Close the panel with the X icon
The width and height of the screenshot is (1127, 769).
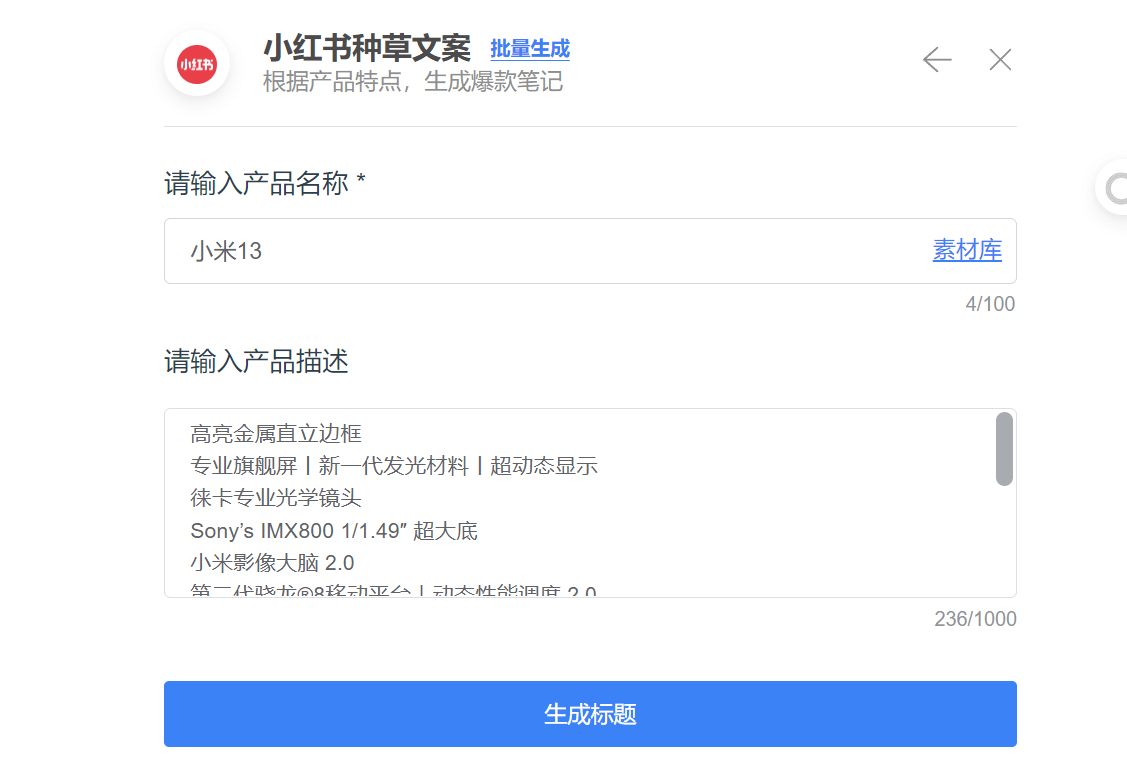[x=1000, y=60]
